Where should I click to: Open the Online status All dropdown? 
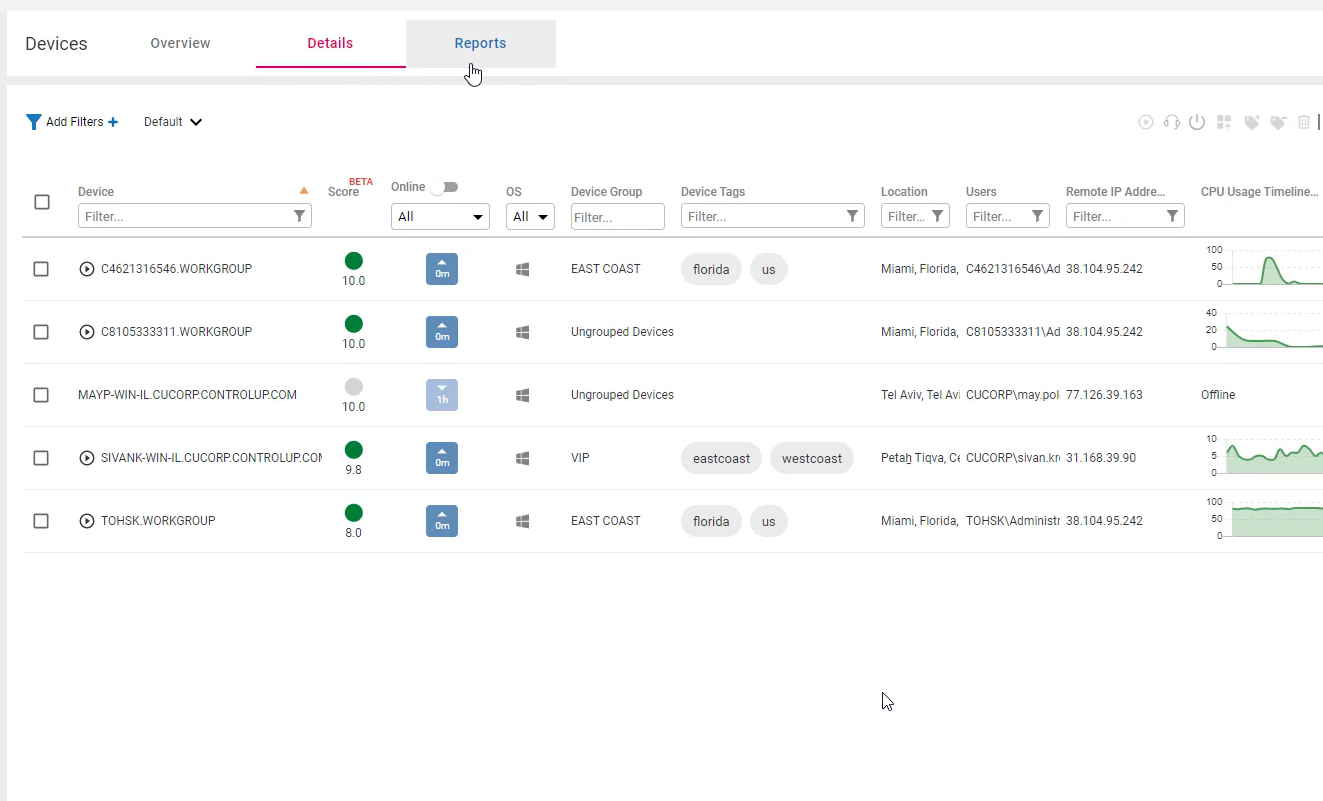click(x=440, y=216)
